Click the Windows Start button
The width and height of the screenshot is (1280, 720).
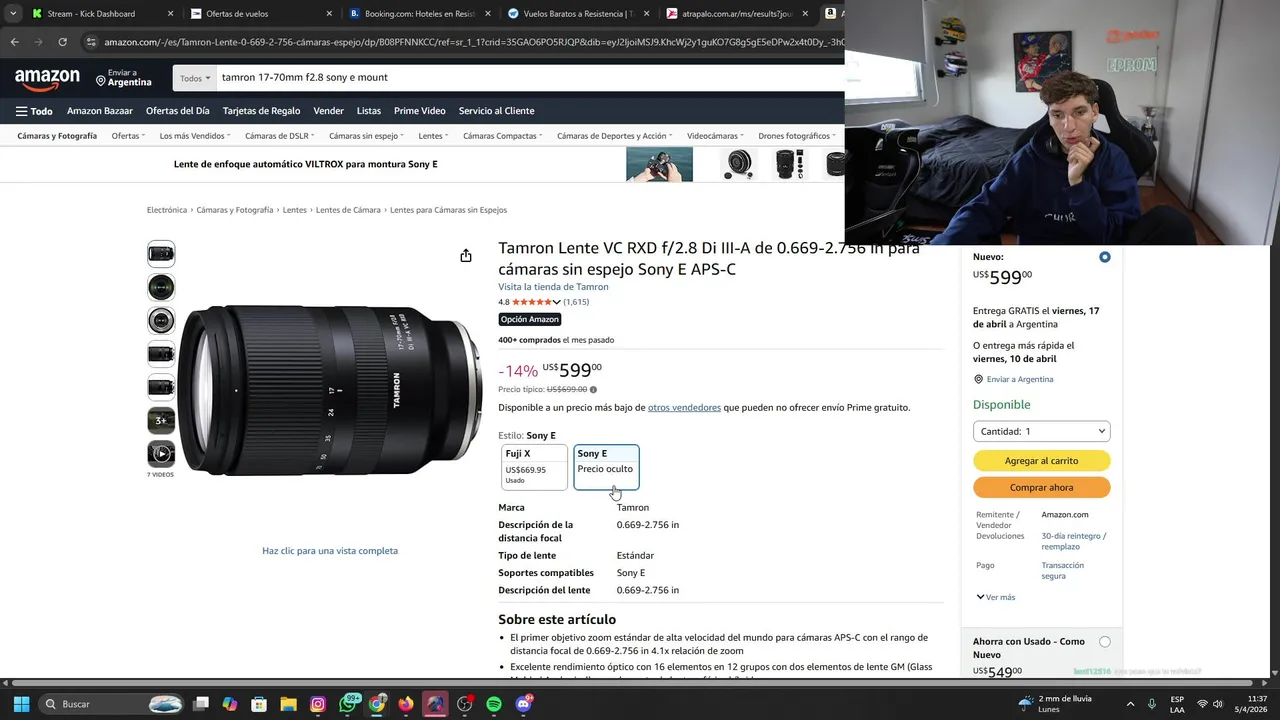[x=21, y=704]
